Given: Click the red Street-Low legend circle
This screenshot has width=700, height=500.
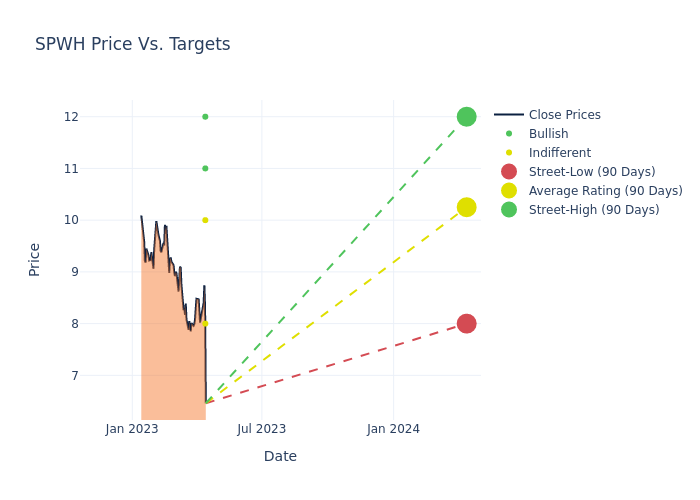Looking at the screenshot, I should [509, 172].
